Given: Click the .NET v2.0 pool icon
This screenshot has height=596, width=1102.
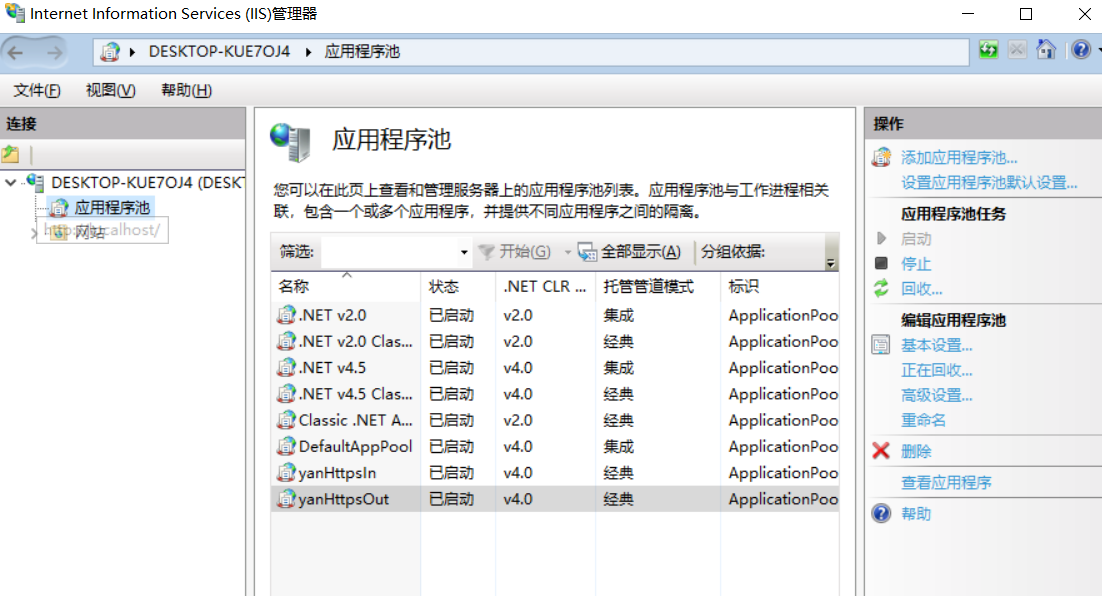Looking at the screenshot, I should 286,315.
